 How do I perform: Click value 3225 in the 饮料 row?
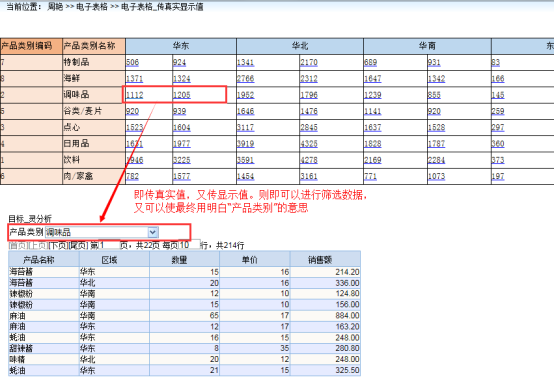click(182, 160)
